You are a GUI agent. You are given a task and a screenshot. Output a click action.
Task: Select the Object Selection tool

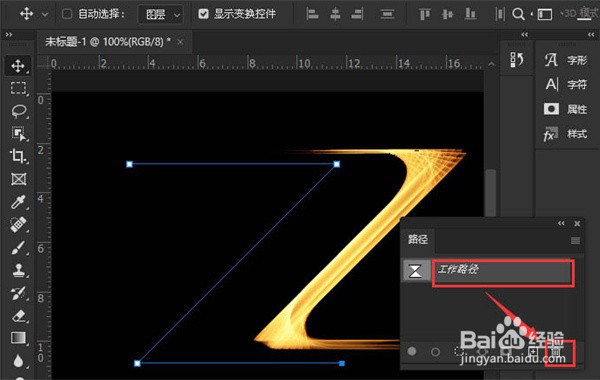tap(18, 134)
